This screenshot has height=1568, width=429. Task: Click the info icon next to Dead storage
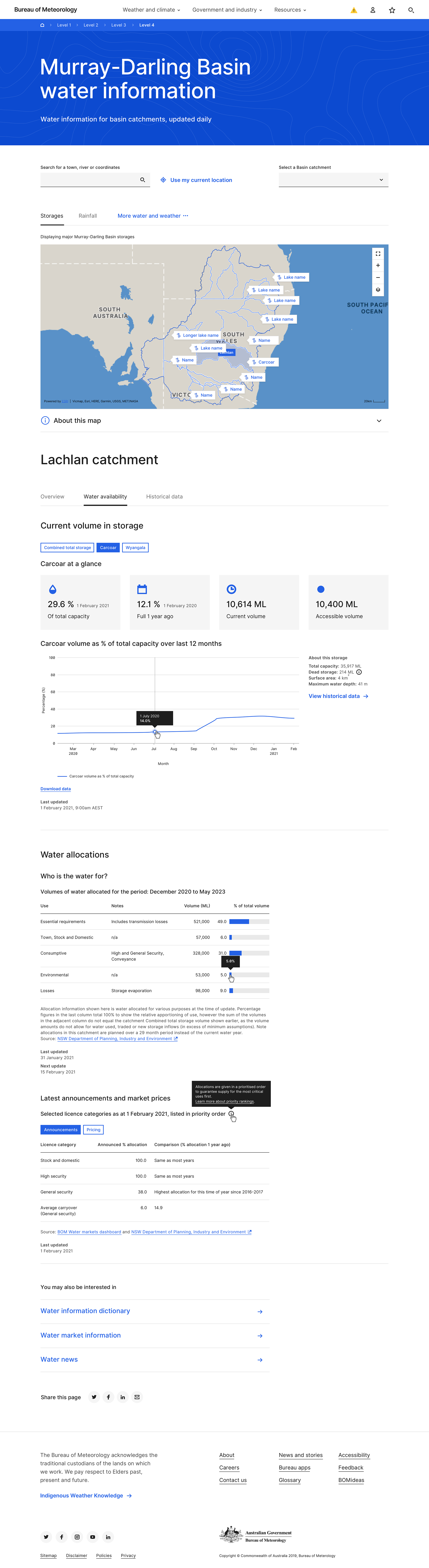tap(359, 672)
